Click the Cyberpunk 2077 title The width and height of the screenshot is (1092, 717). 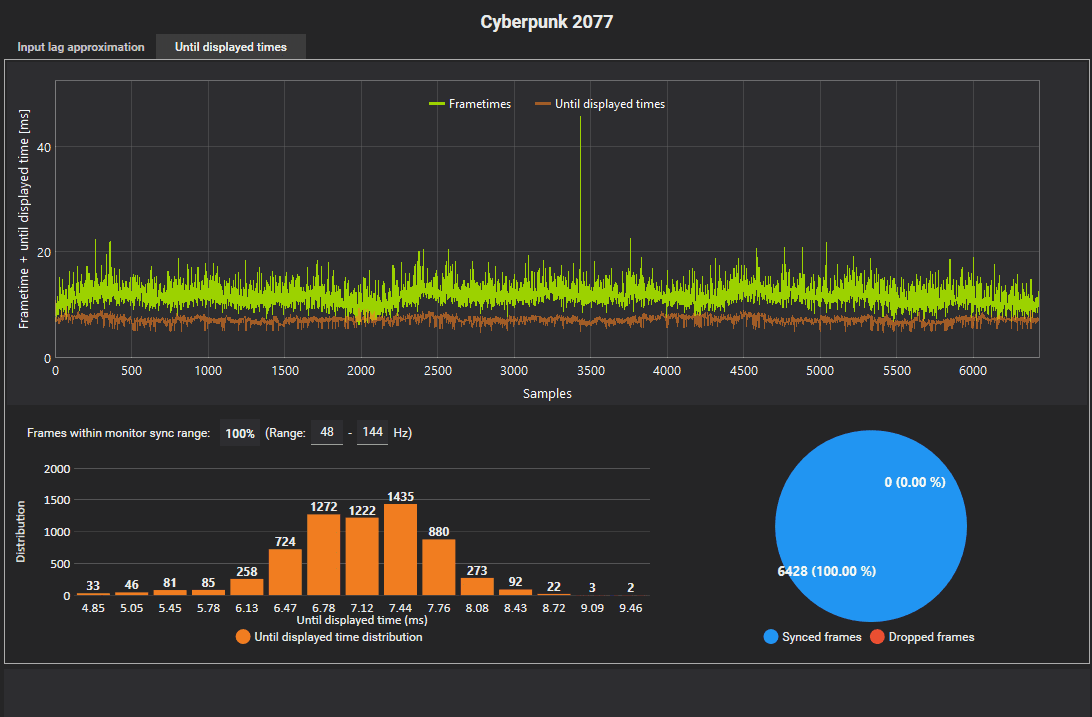coord(546,21)
